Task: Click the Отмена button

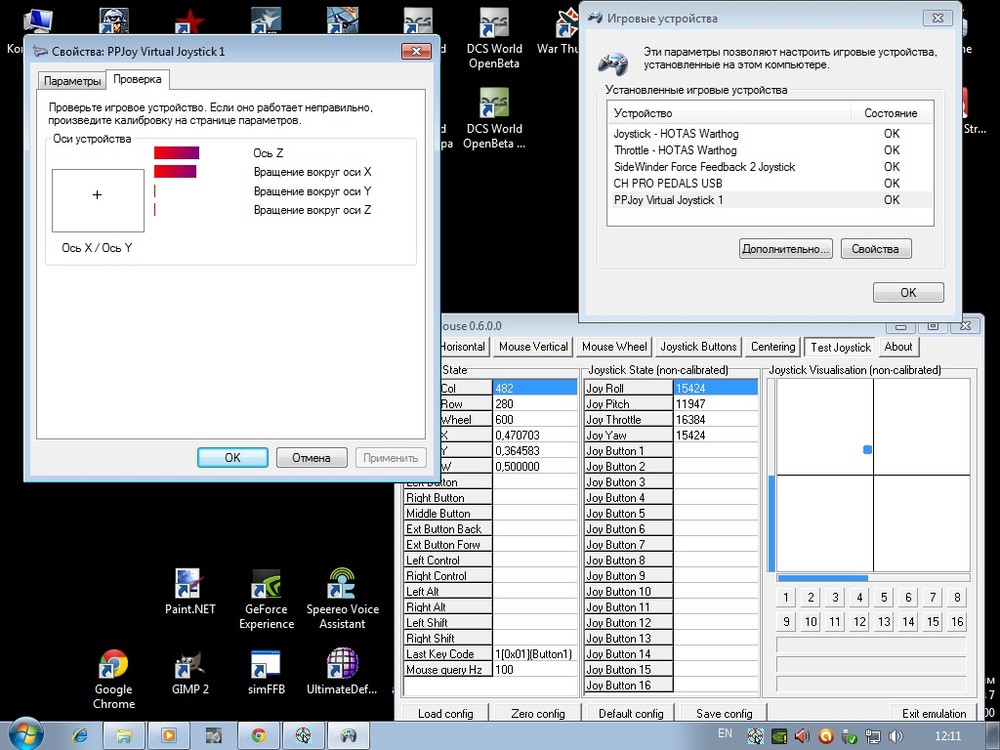Action: (311, 457)
